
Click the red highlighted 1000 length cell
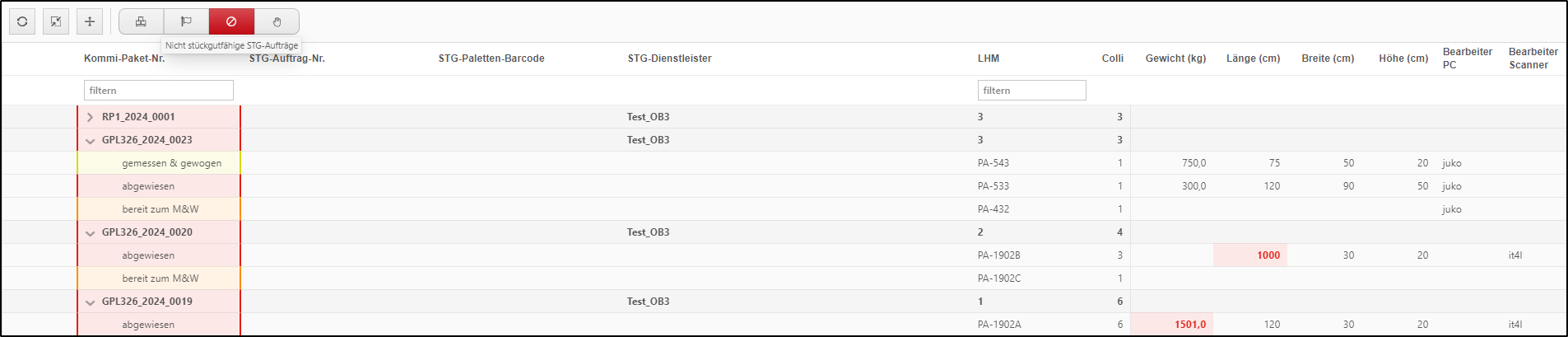coord(1250,255)
